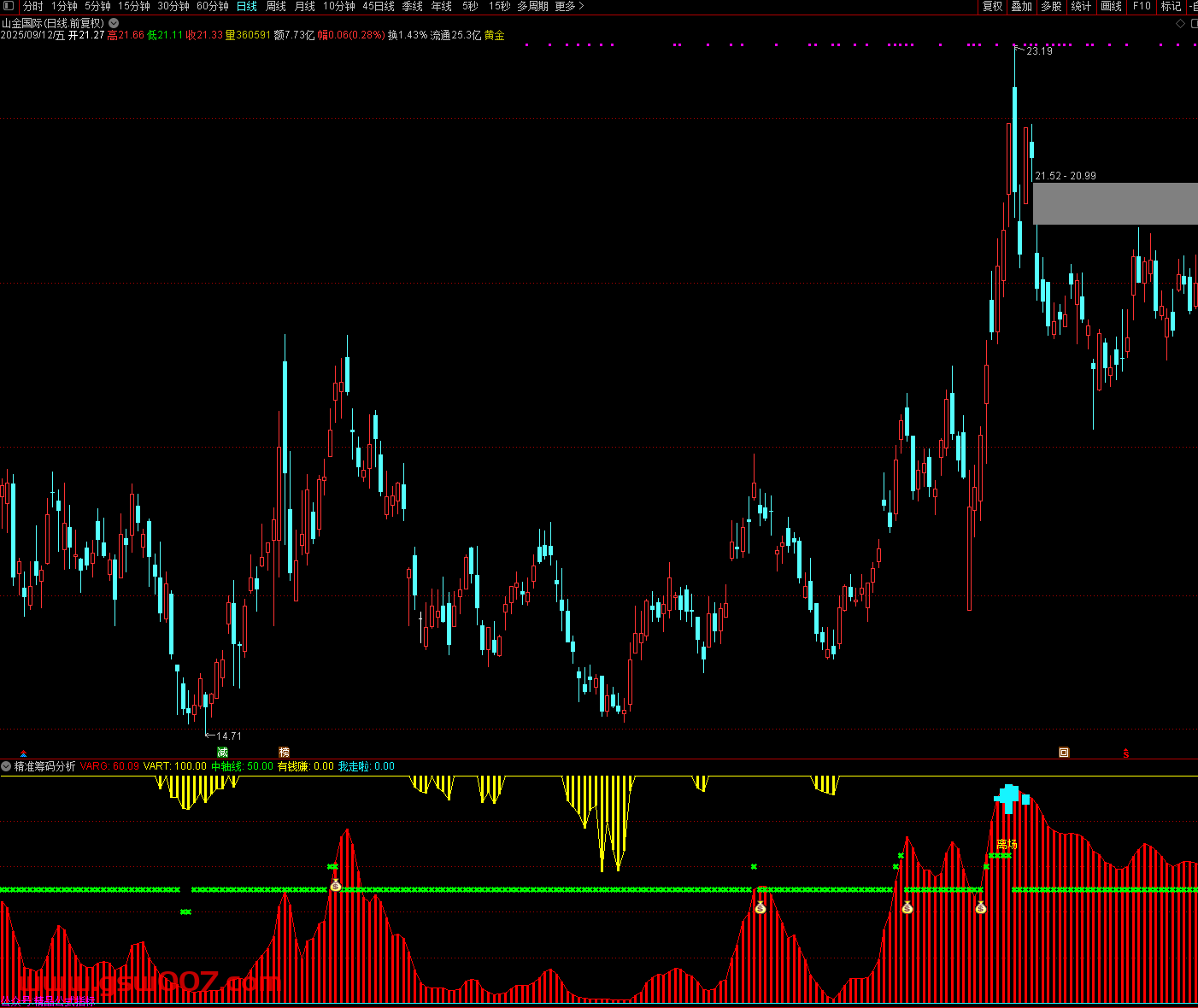The width and height of the screenshot is (1198, 1008).
Task: Switch to 季线 quarterly chart
Action: 413,6
